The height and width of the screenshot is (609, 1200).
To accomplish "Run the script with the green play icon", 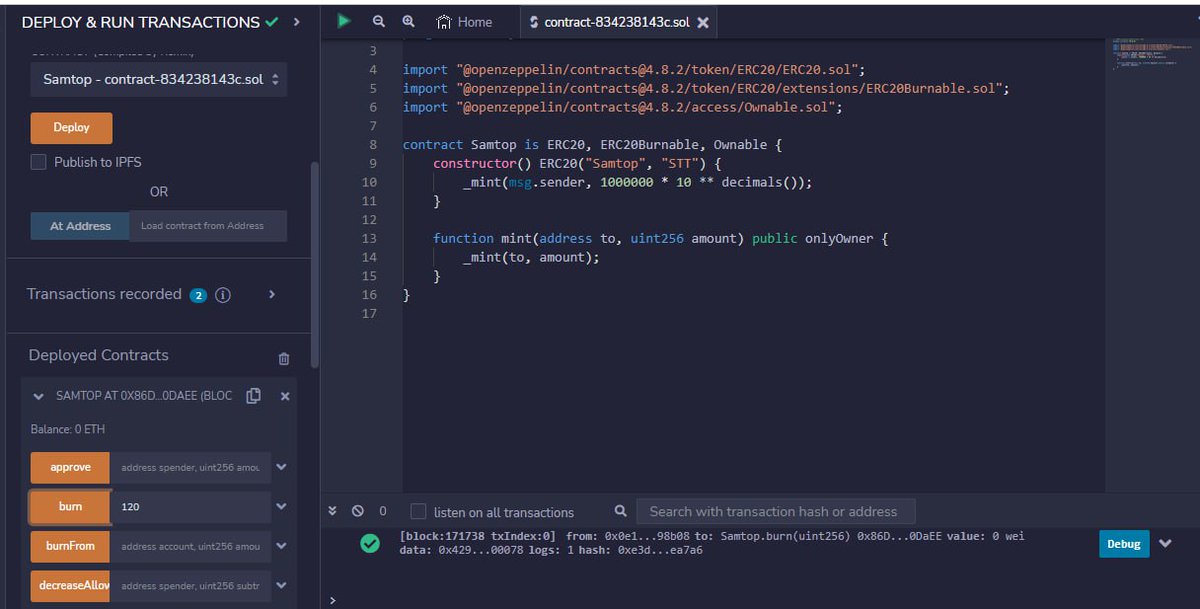I will [344, 20].
